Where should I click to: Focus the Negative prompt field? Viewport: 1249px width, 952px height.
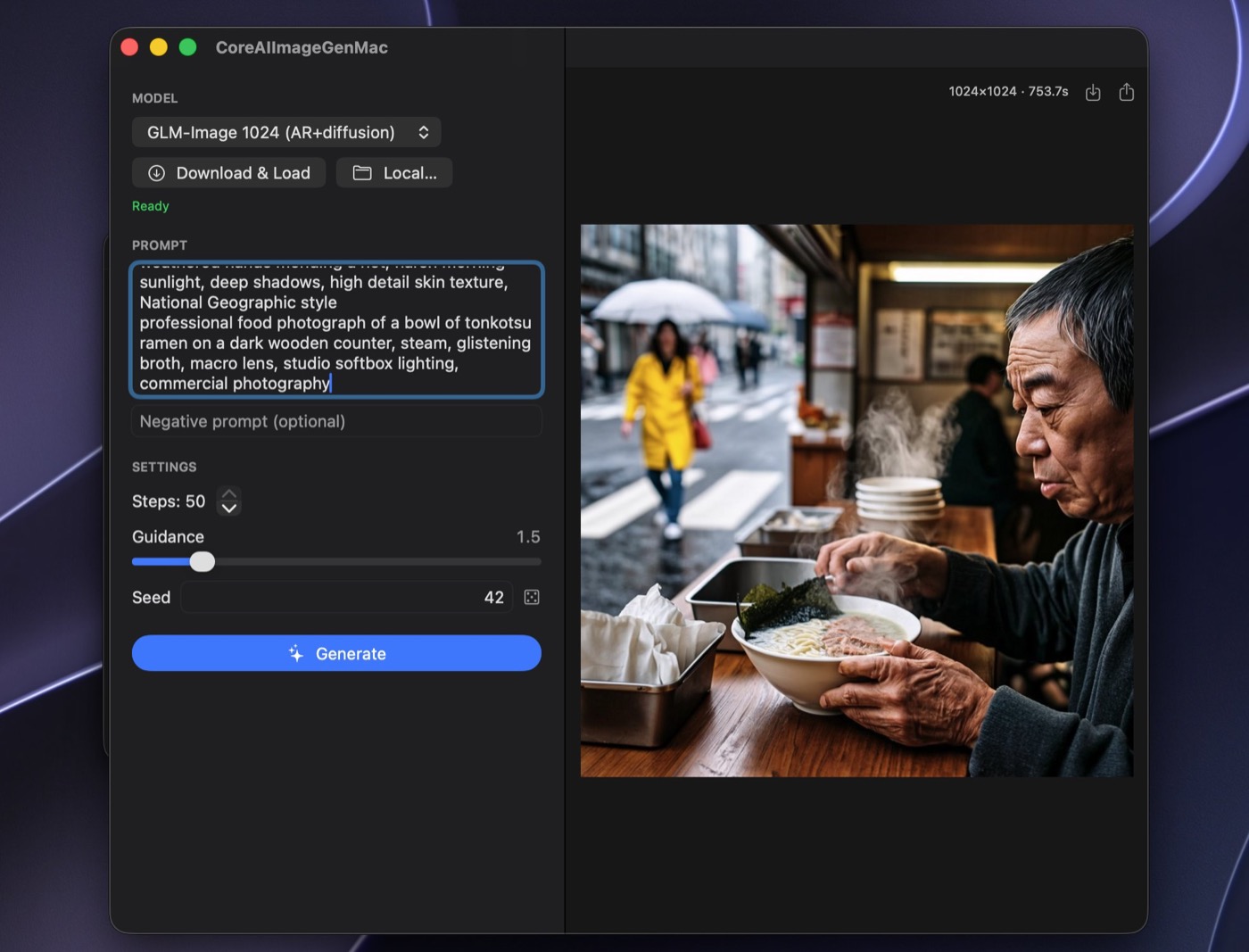click(x=336, y=421)
